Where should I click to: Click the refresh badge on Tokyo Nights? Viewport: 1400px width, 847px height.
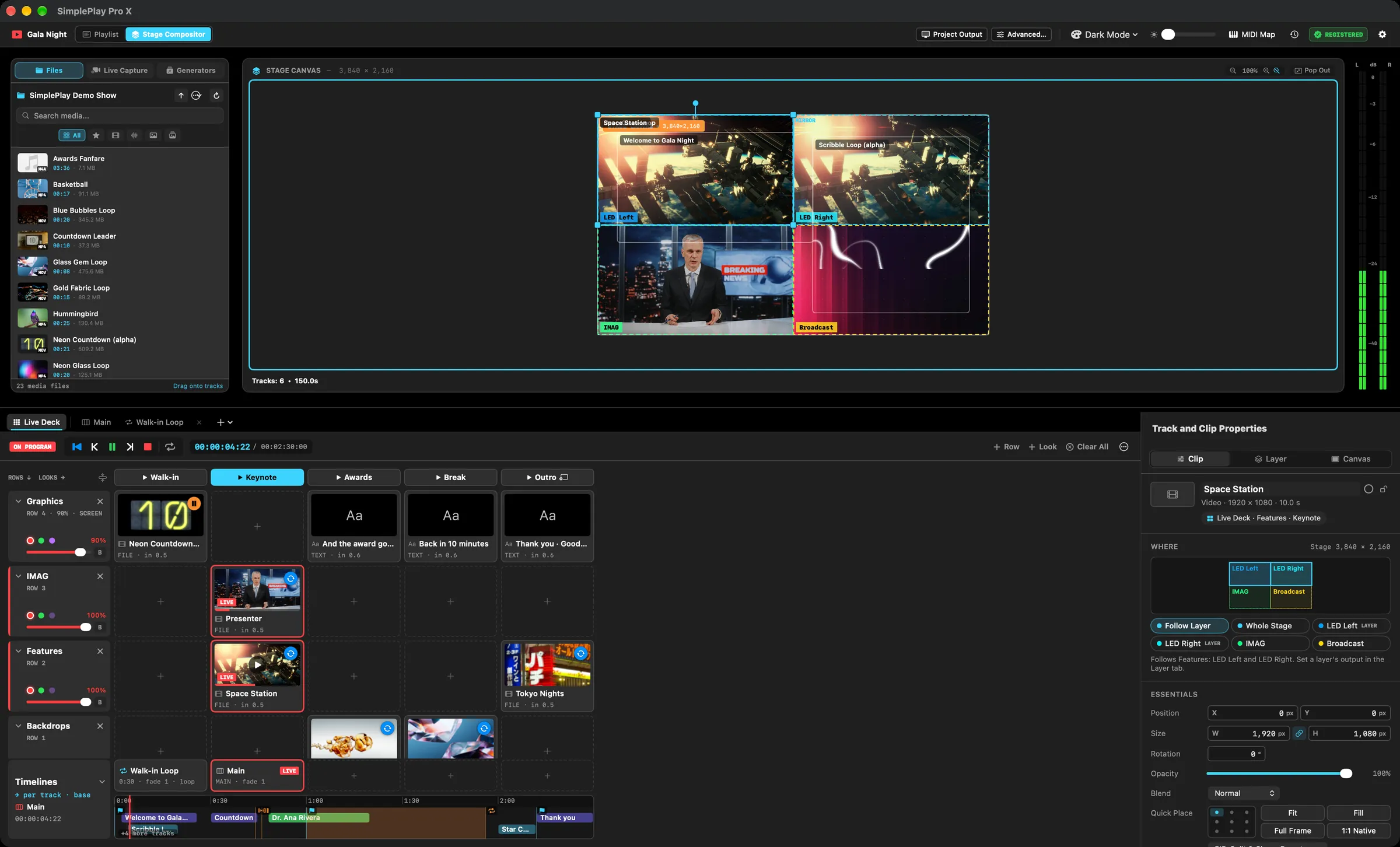580,654
